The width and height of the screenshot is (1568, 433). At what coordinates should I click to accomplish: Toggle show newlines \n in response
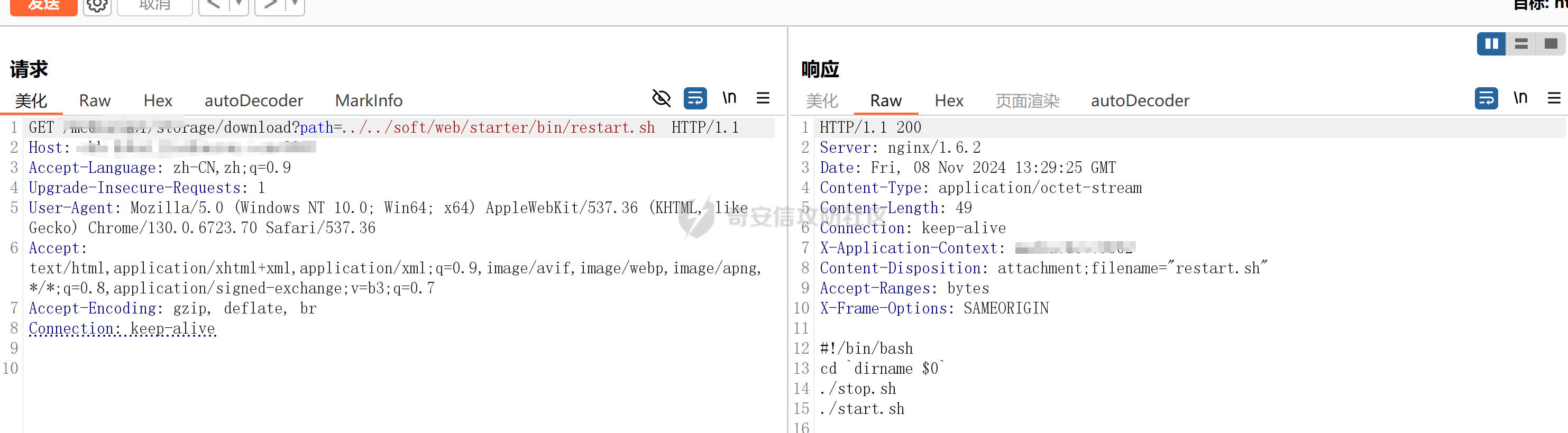pos(1520,98)
